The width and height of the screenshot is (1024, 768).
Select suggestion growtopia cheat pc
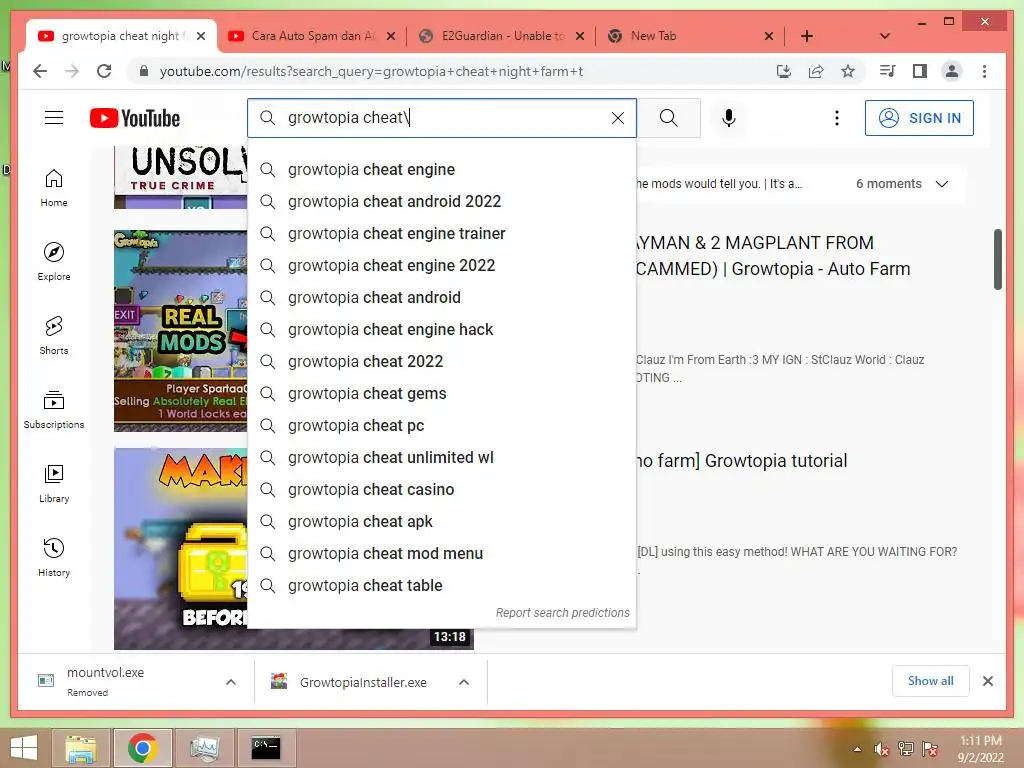coord(441,426)
